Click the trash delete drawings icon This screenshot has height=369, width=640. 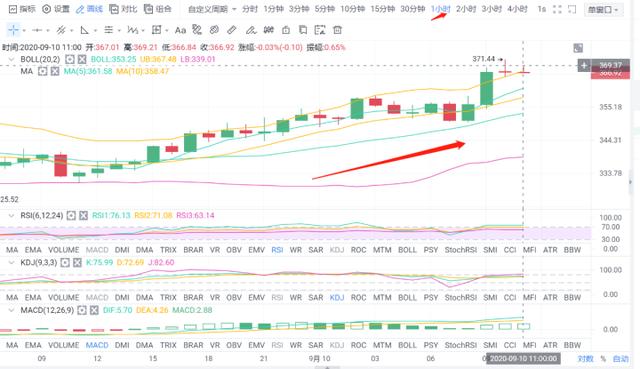click(x=337, y=30)
